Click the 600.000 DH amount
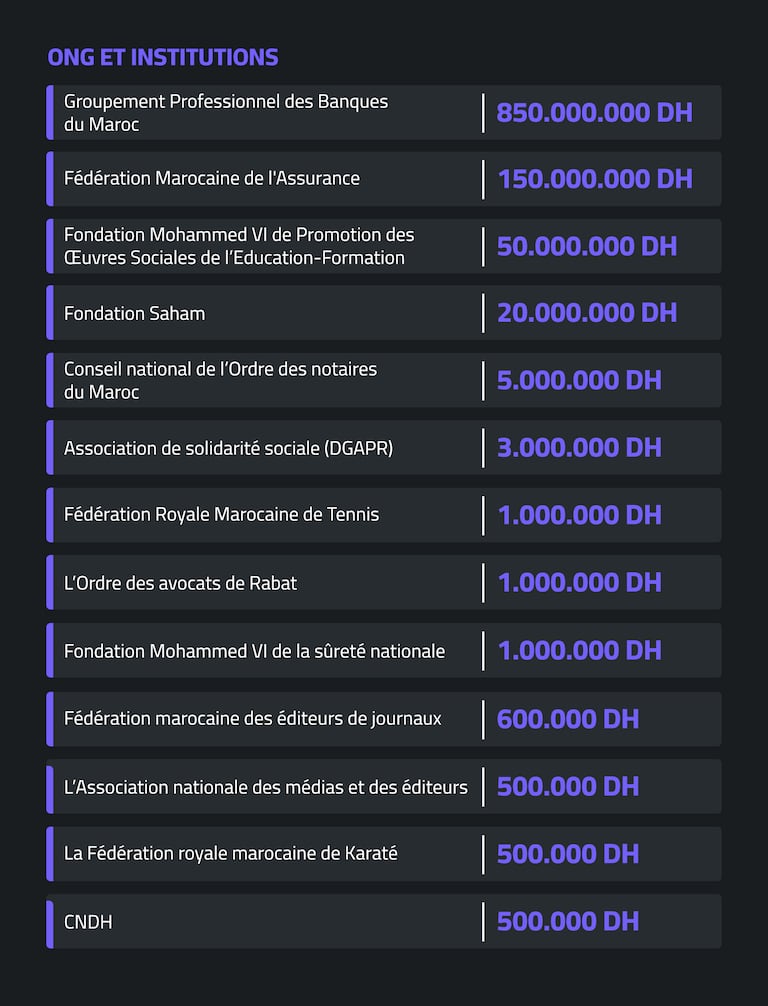This screenshot has width=768, height=1006. tap(567, 719)
